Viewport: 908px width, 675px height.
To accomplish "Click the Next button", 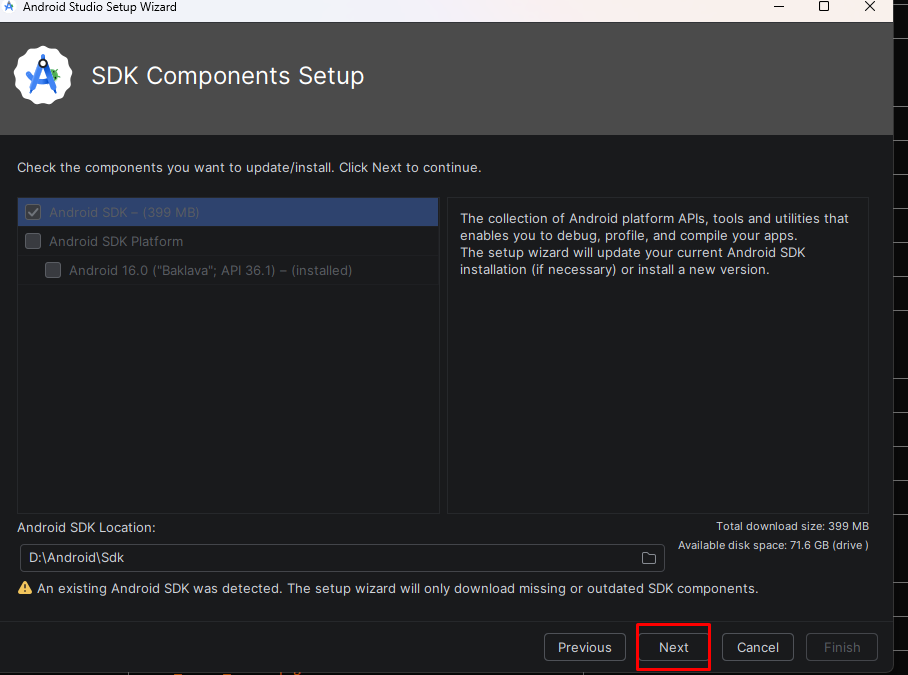I will [673, 647].
